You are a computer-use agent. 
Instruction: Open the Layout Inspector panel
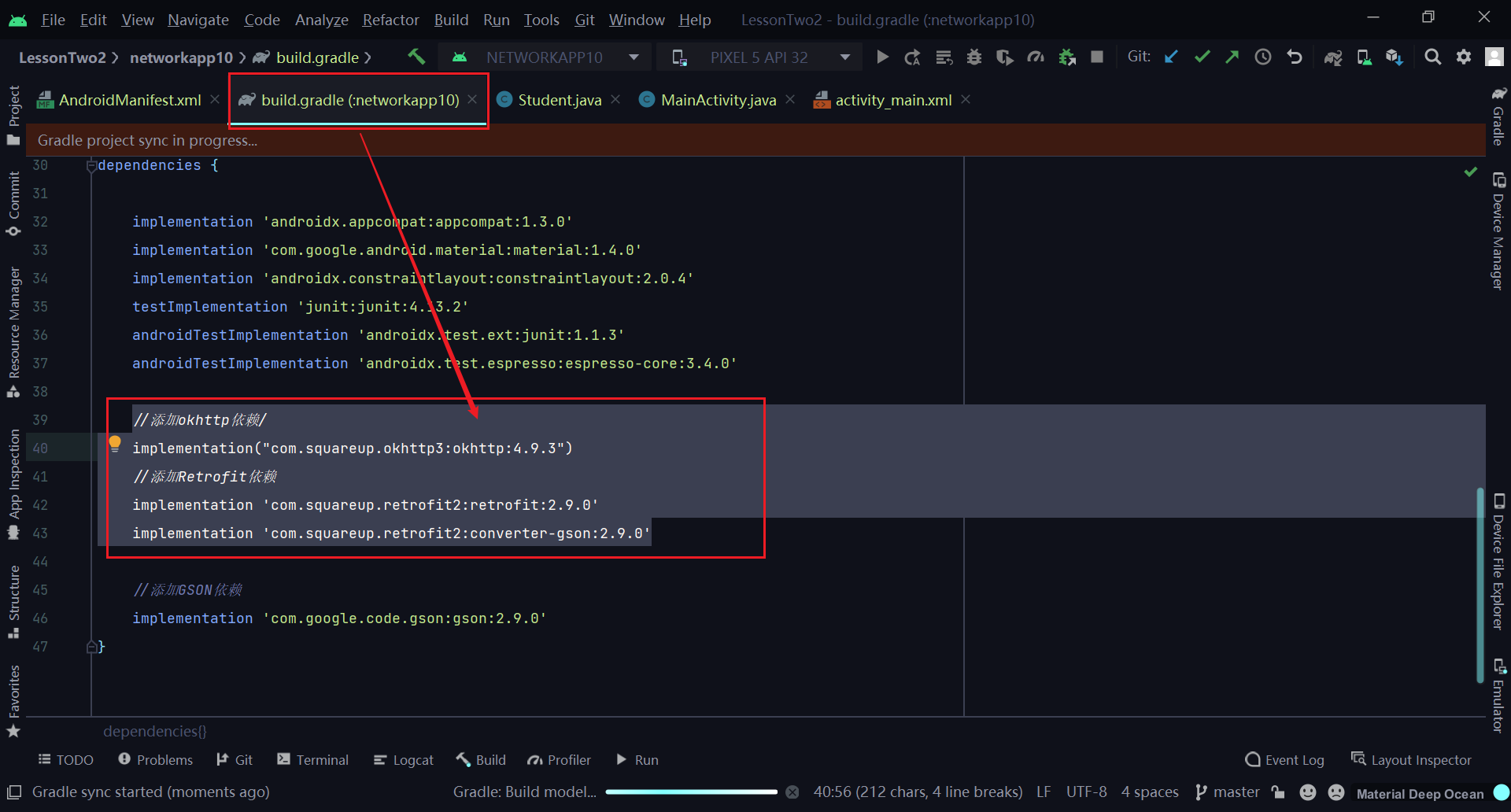point(1411,759)
